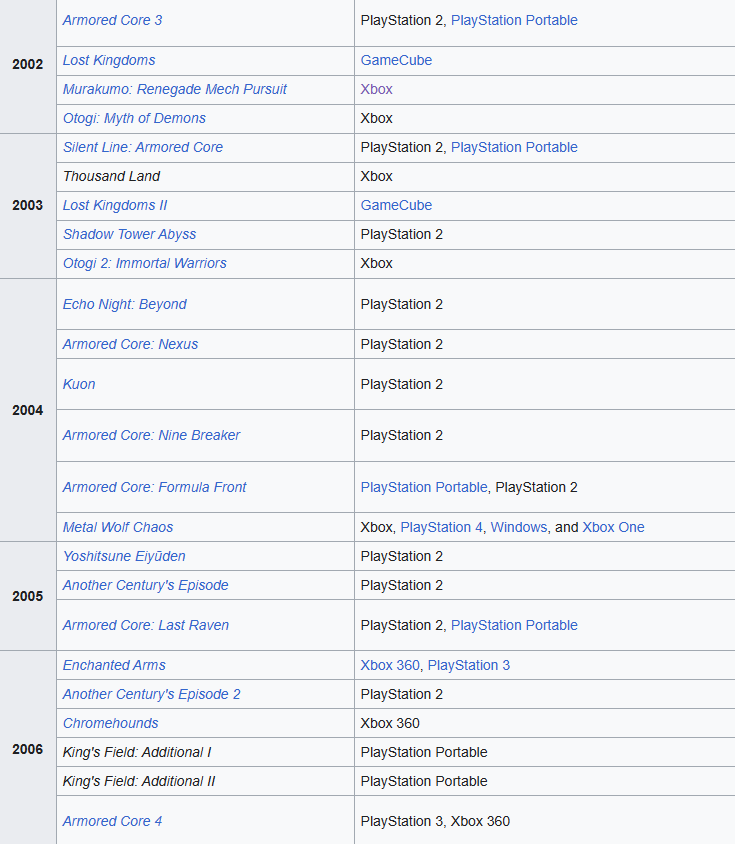Open Yoshitsune Eiyūden link

coord(124,557)
